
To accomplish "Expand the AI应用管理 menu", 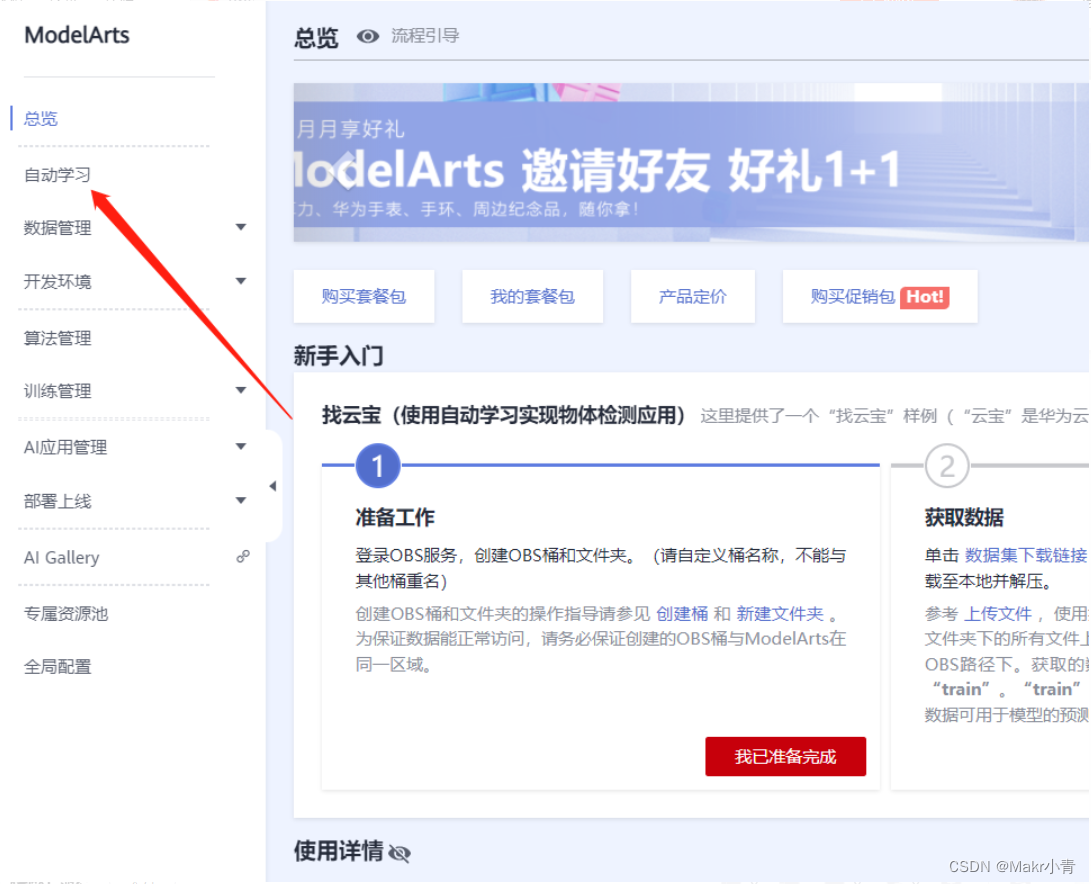I will point(240,446).
